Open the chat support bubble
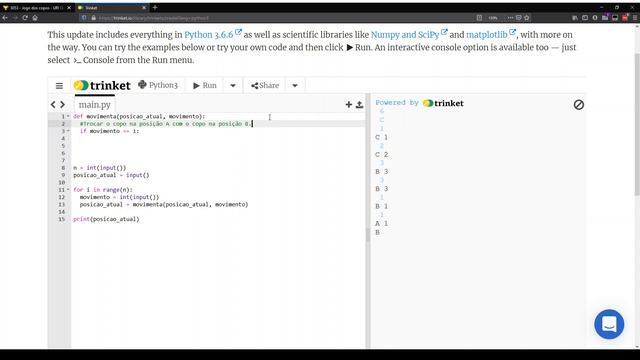 (x=609, y=324)
